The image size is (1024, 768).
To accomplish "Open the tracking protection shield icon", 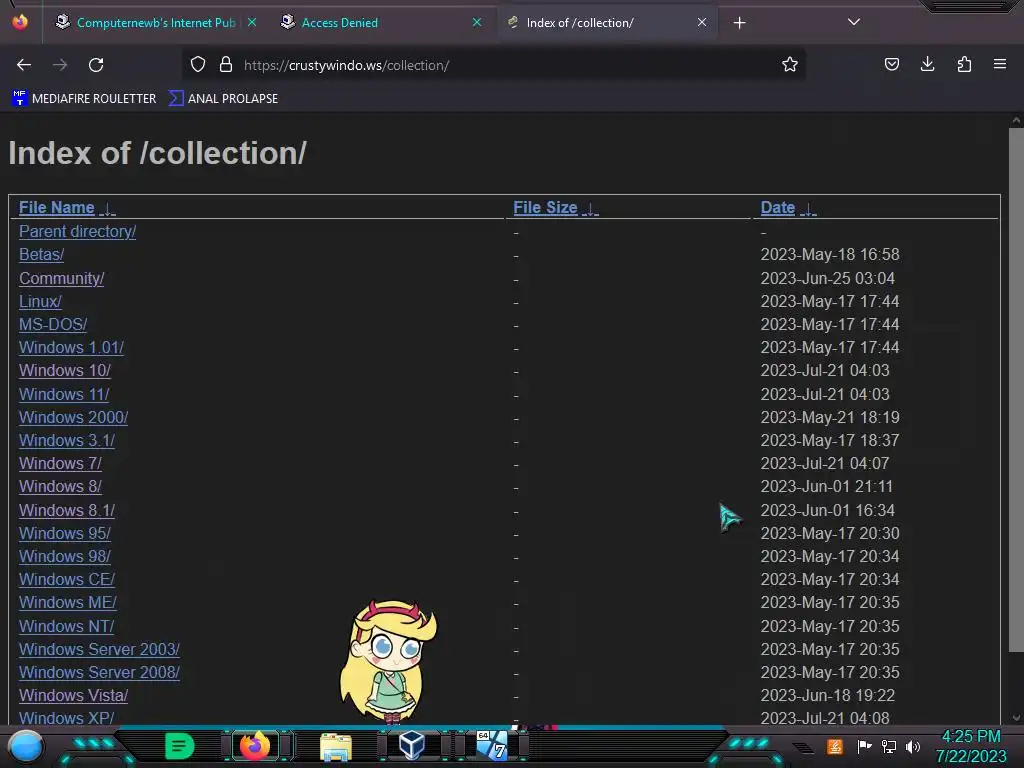I will click(x=198, y=65).
